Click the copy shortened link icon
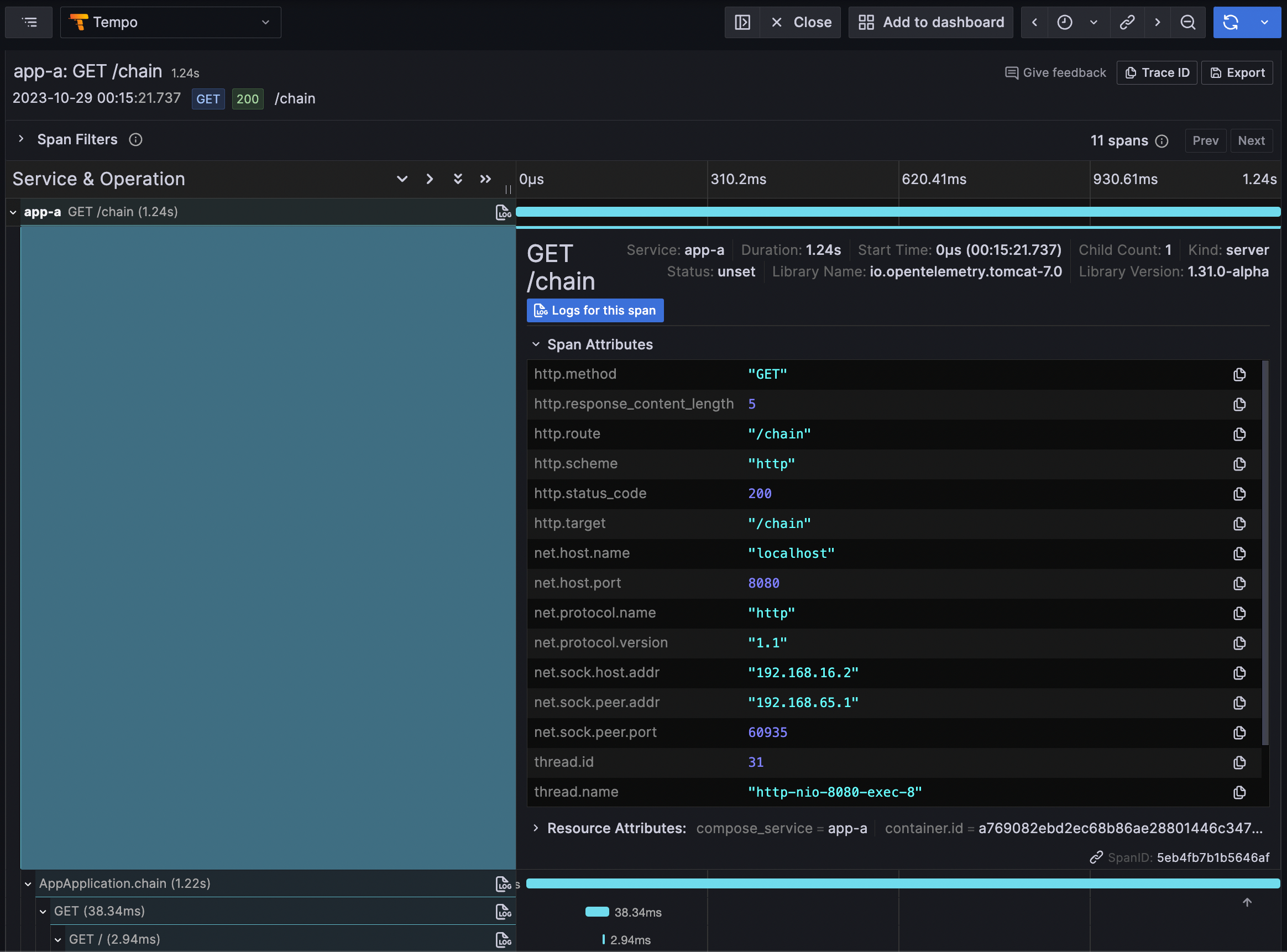The width and height of the screenshot is (1287, 952). pyautogui.click(x=1127, y=23)
